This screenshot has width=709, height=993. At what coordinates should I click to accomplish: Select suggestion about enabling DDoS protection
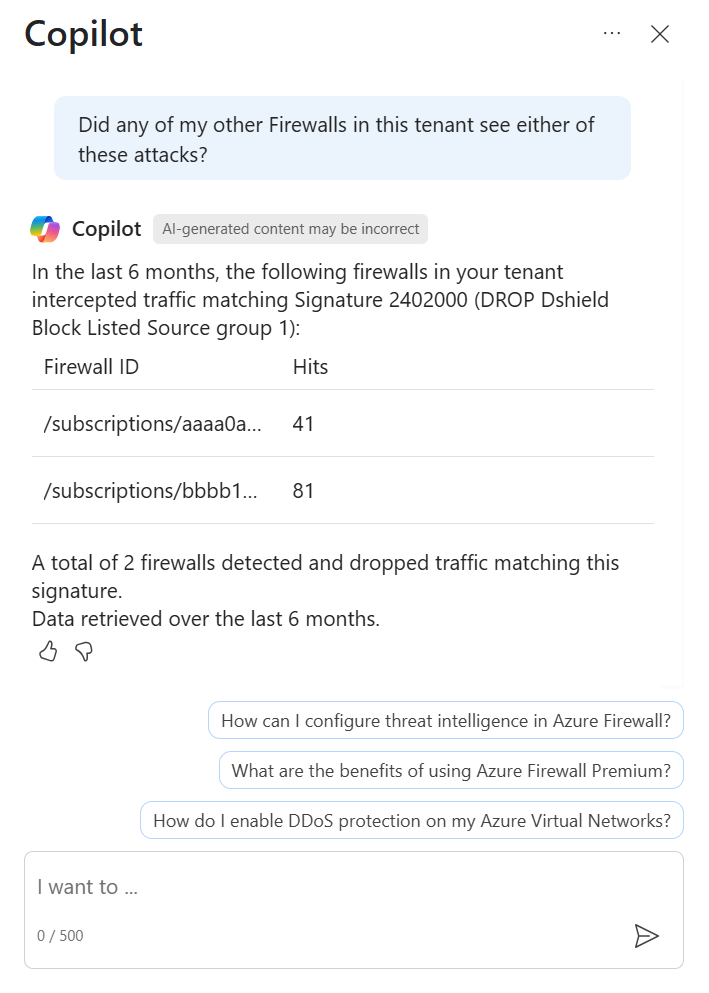pyautogui.click(x=412, y=820)
